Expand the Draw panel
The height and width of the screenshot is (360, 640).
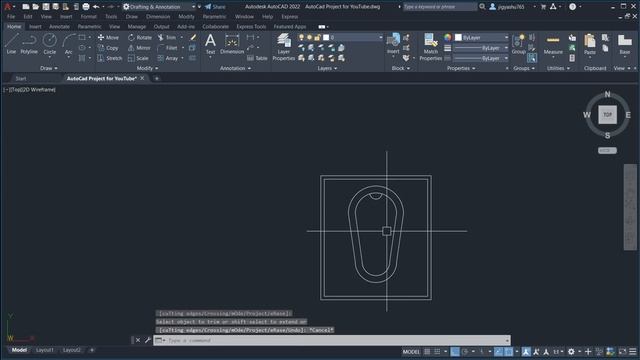pos(49,68)
